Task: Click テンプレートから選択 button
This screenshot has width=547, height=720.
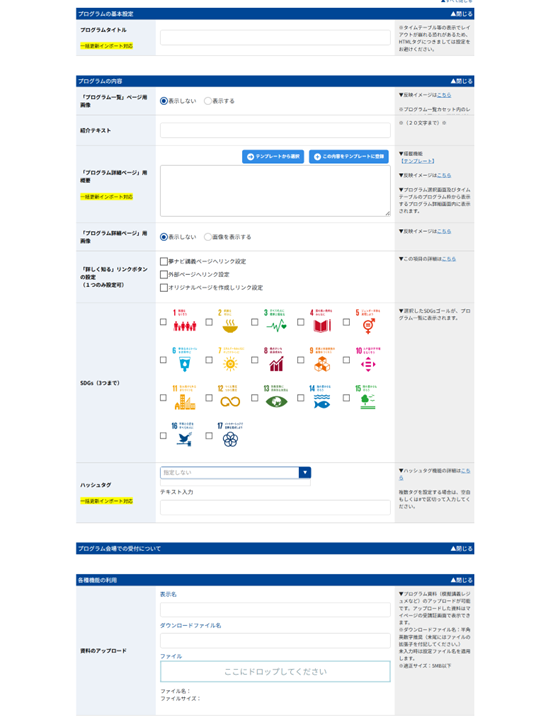Action: click(273, 157)
